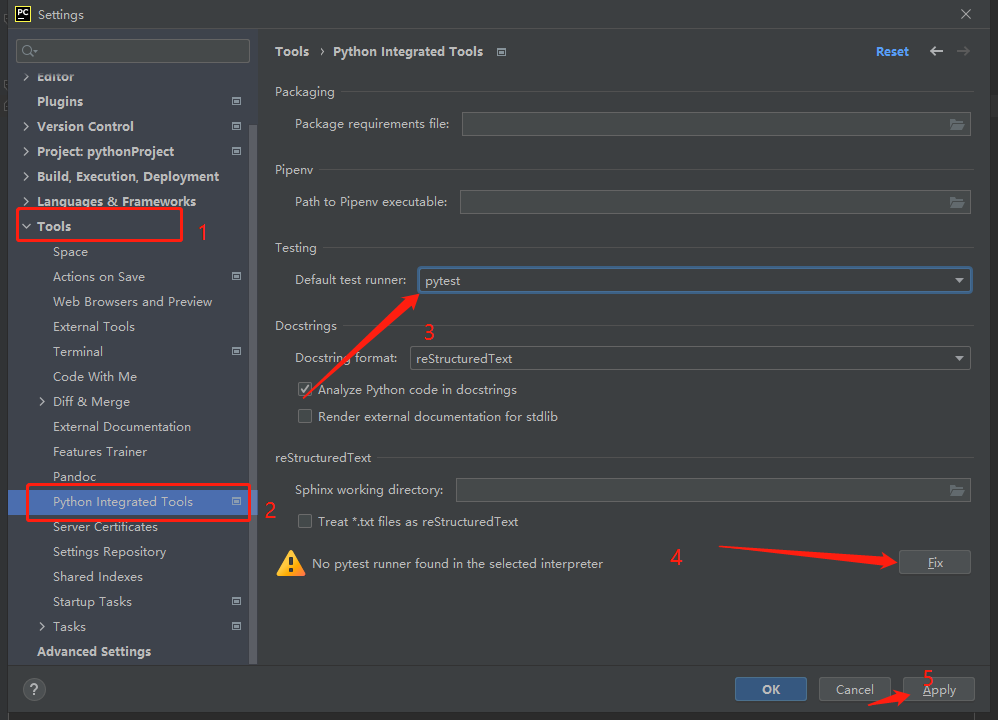Expand the Diff & Merge node
The width and height of the screenshot is (998, 720).
pyautogui.click(x=42, y=402)
